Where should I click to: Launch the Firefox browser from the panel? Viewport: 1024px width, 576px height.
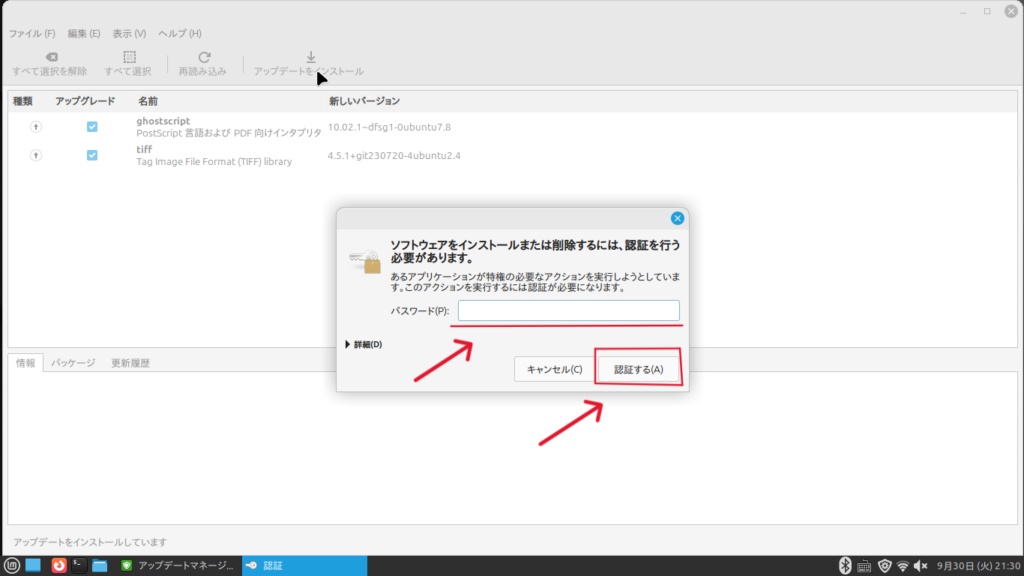58,566
